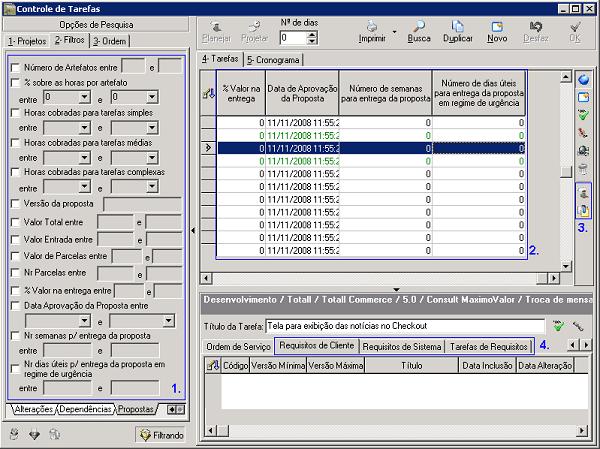The width and height of the screenshot is (600, 449).
Task: Collapse left panel with splitter arrow
Action: pos(193,230)
